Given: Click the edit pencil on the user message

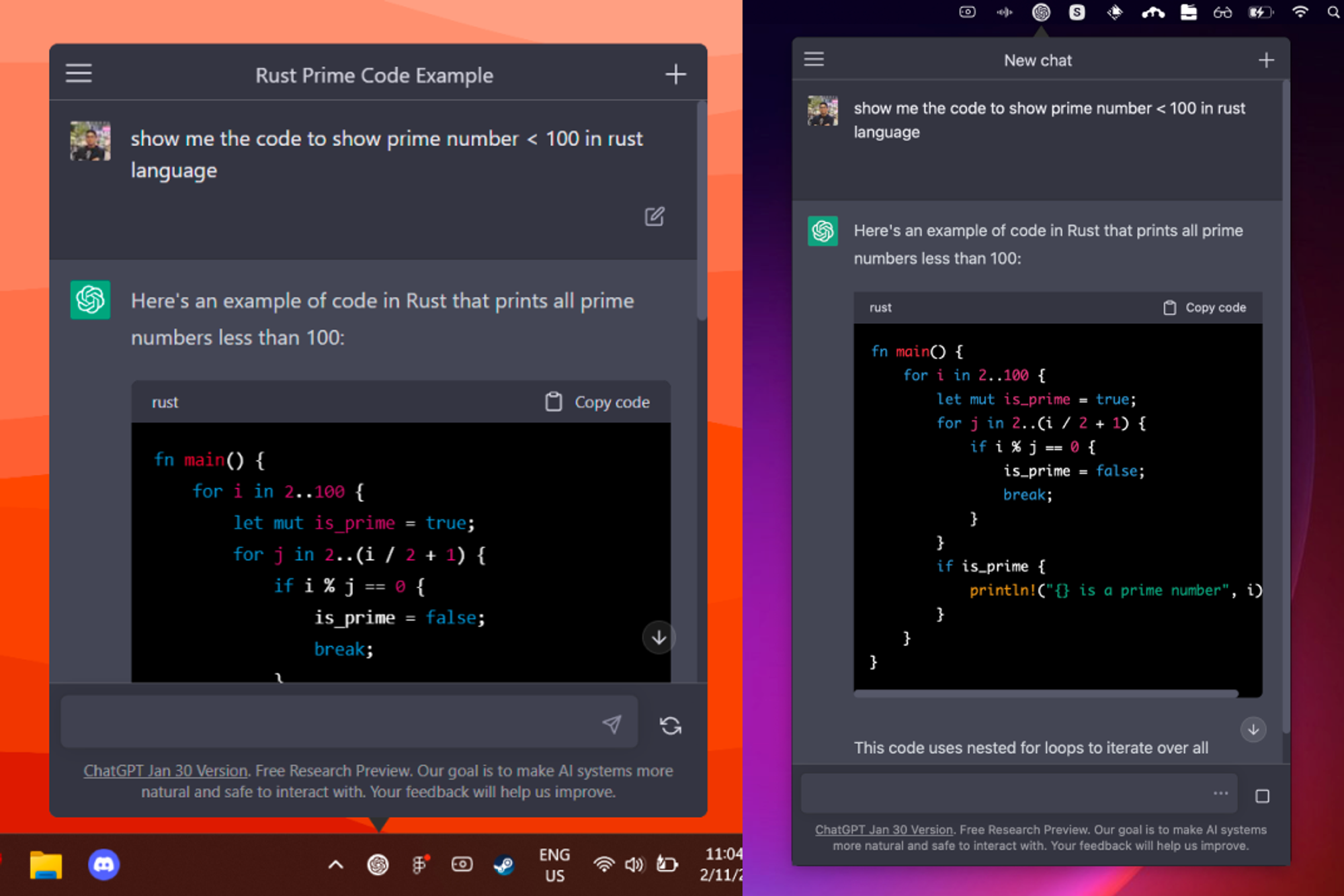Looking at the screenshot, I should 654,216.
